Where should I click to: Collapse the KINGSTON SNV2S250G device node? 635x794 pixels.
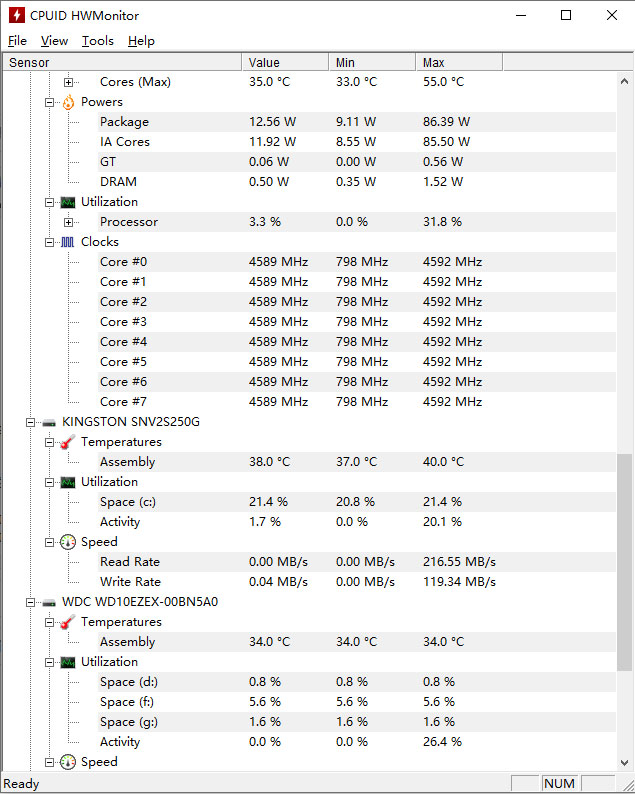(30, 422)
